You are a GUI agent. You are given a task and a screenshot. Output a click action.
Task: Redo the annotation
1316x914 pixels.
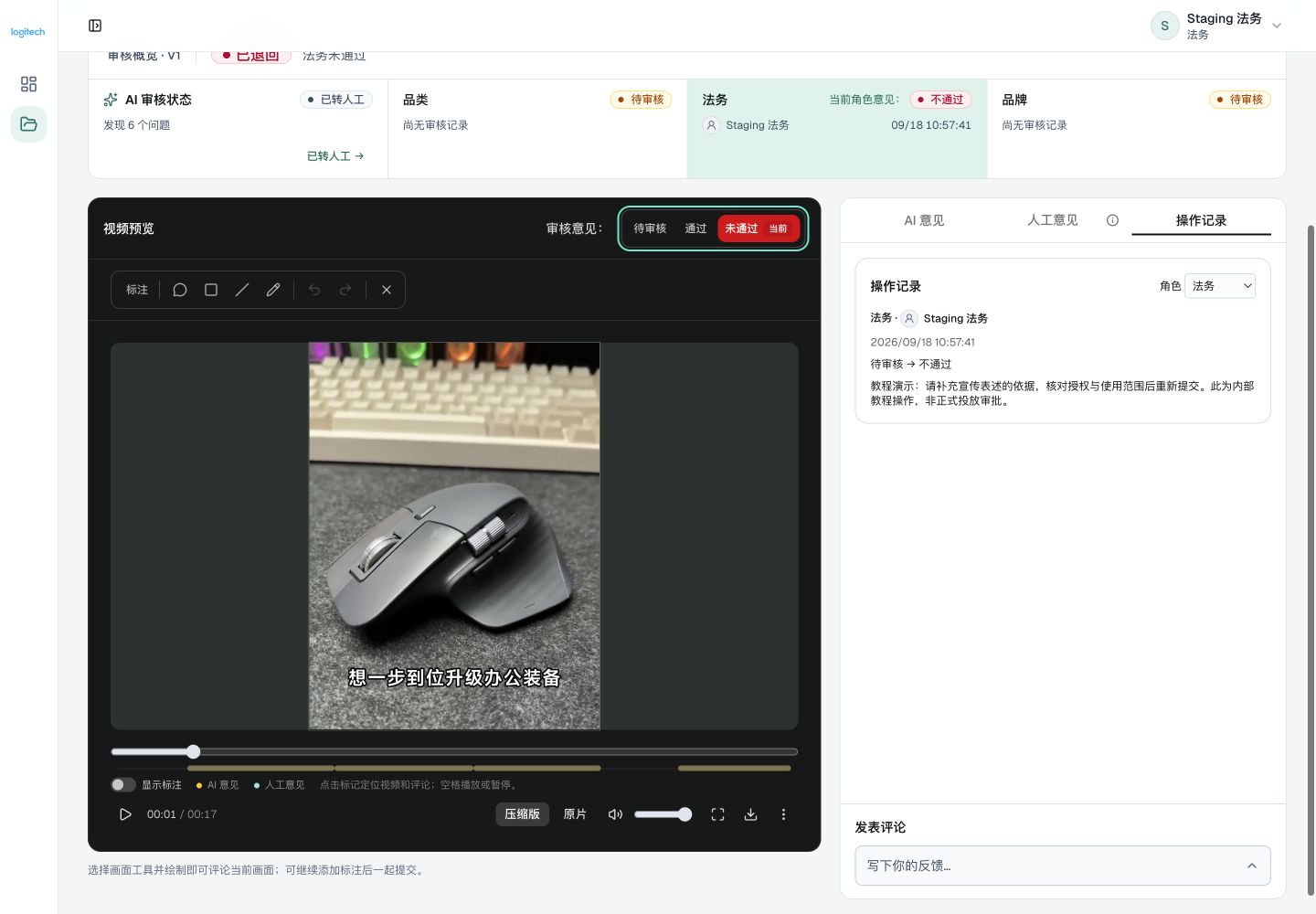tap(345, 290)
